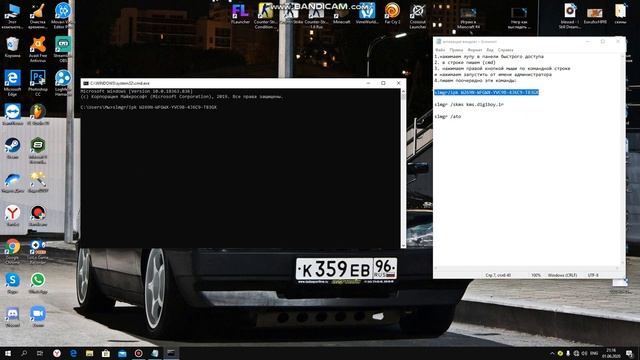Screen dimensions: 640x360
Task: Open File Explorer from the taskbar
Action: [x=89, y=353]
